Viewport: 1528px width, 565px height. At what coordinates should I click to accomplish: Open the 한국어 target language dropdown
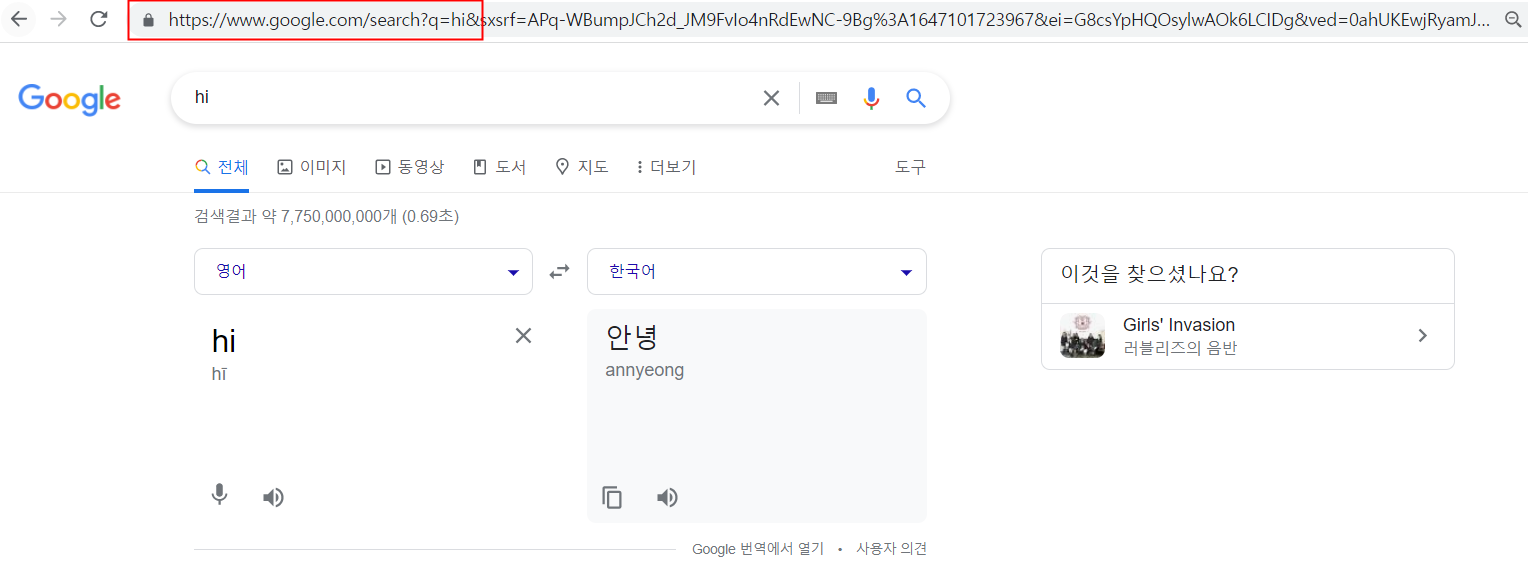point(756,272)
